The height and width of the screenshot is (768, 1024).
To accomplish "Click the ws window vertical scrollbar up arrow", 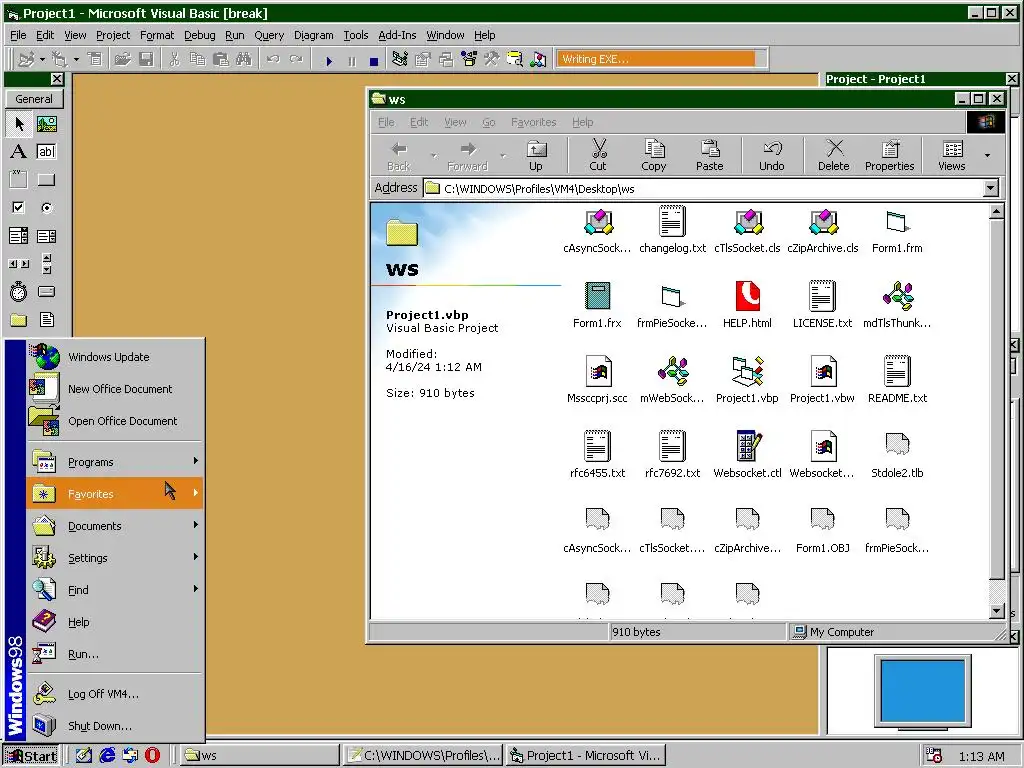I will (x=996, y=212).
